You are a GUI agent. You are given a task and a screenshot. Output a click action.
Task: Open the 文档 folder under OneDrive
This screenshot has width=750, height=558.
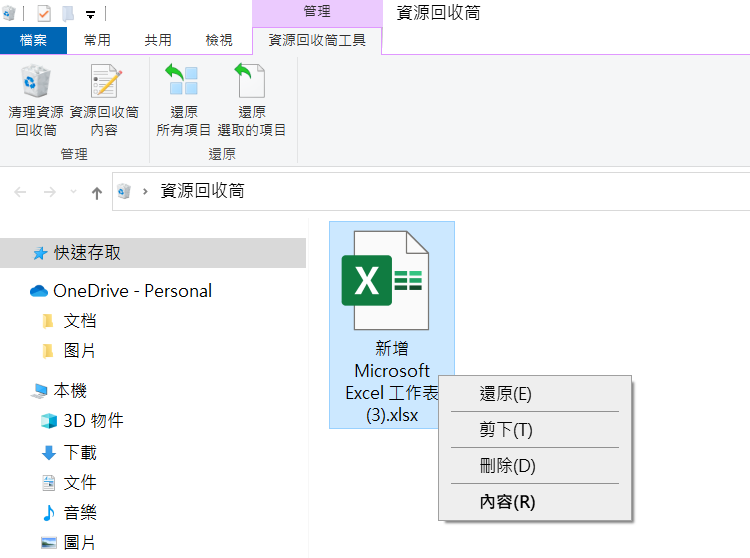[x=80, y=321]
